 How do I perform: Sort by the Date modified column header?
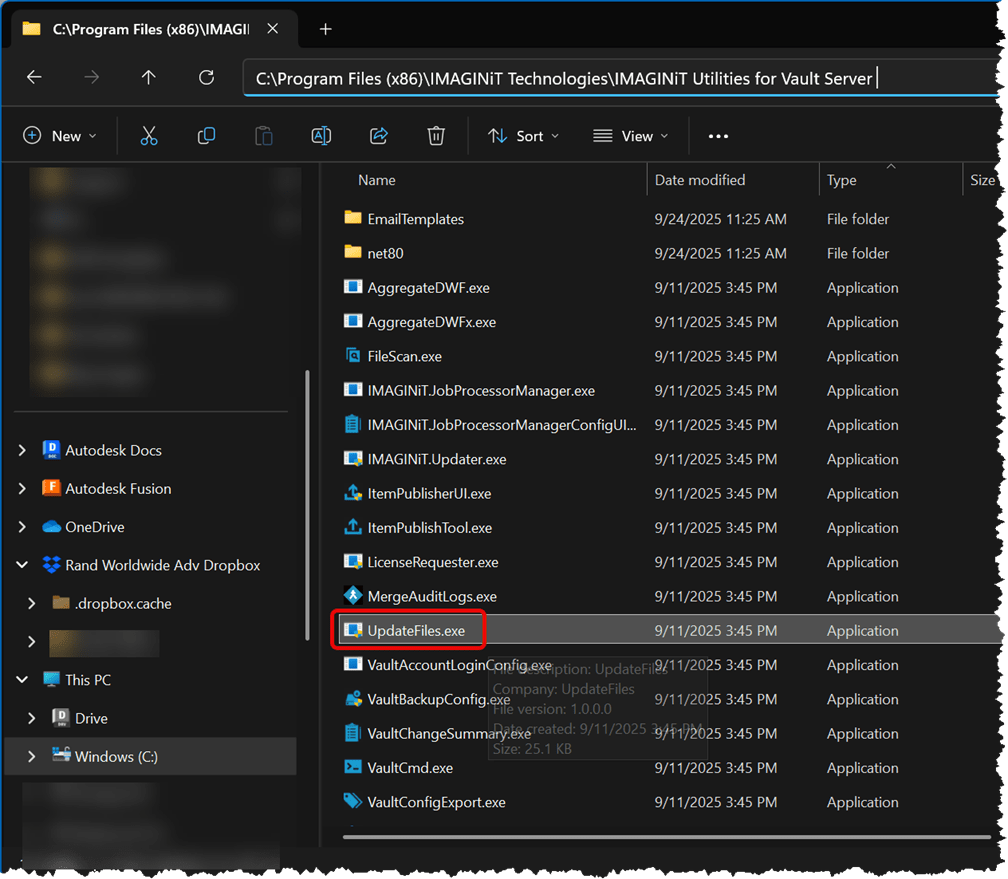coord(699,180)
